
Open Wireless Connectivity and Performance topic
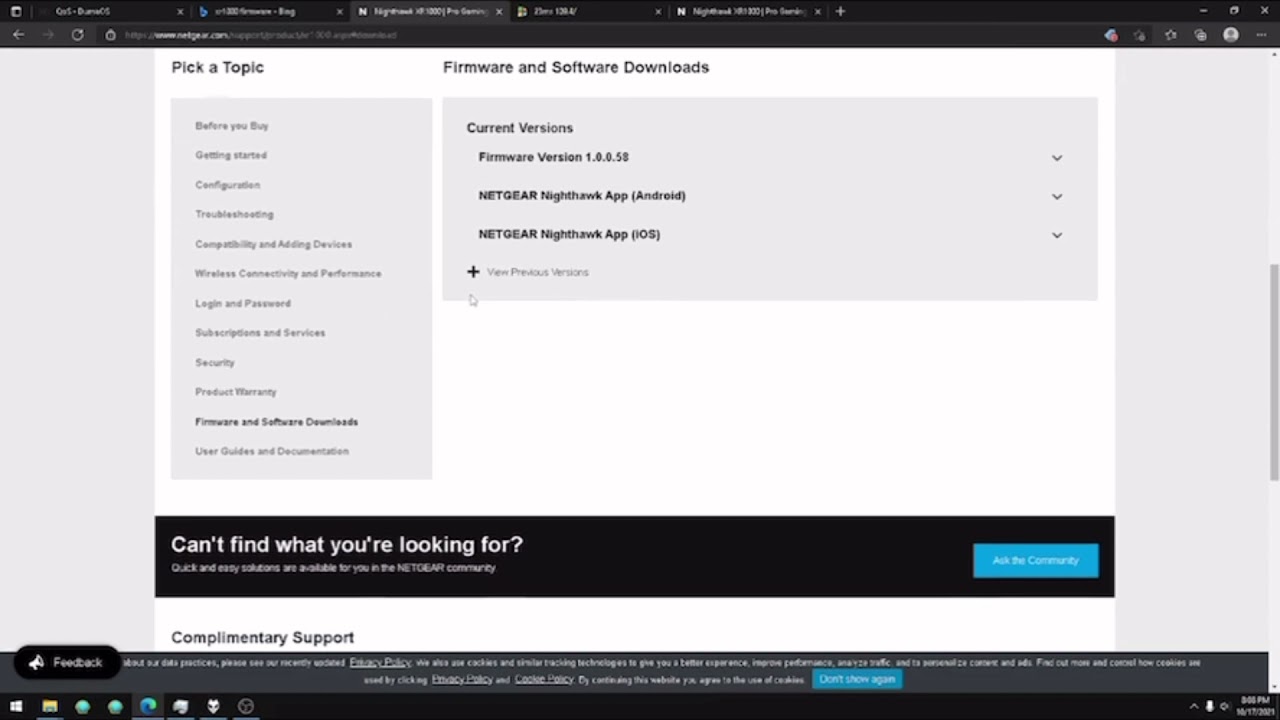pos(288,273)
